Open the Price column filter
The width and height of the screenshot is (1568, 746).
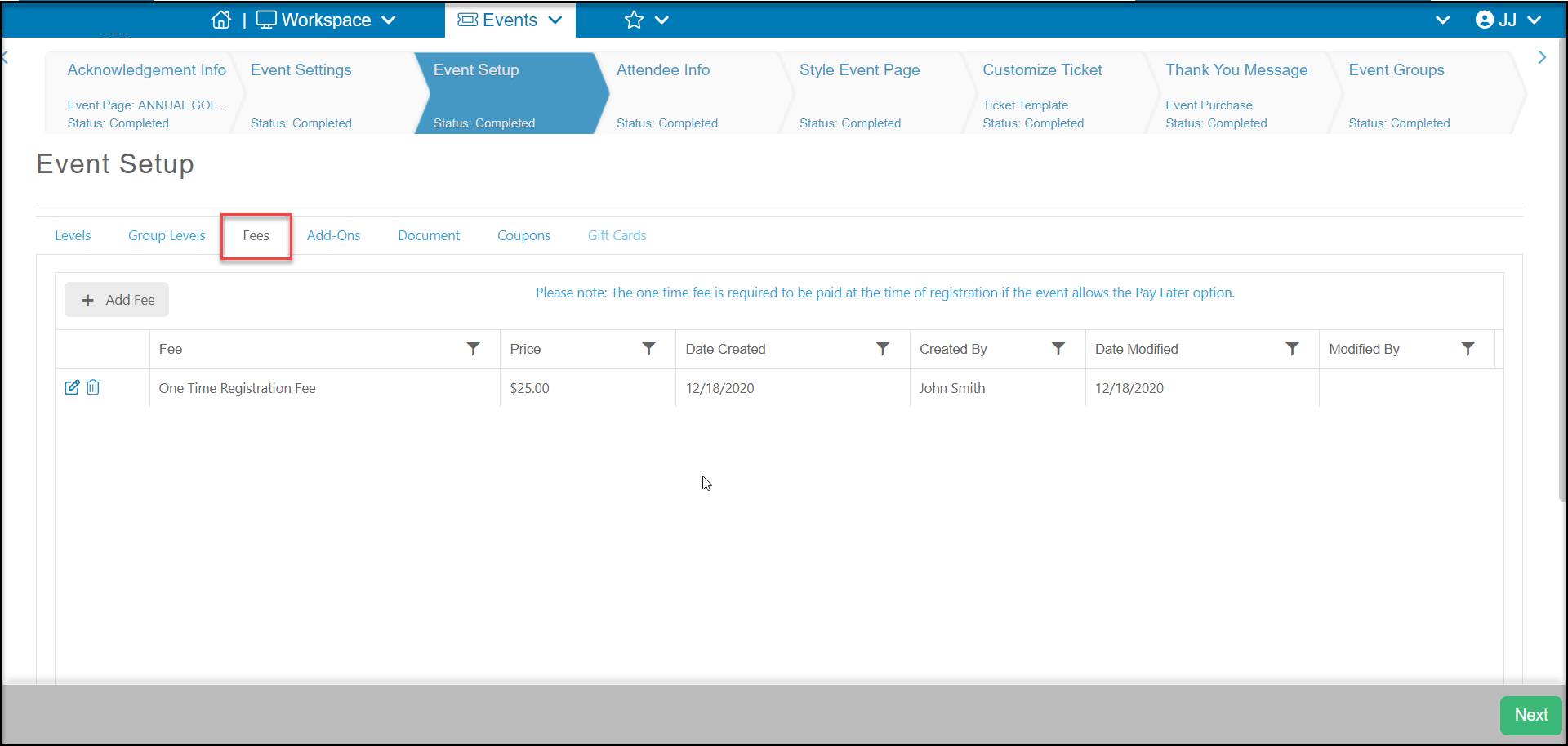coord(648,349)
